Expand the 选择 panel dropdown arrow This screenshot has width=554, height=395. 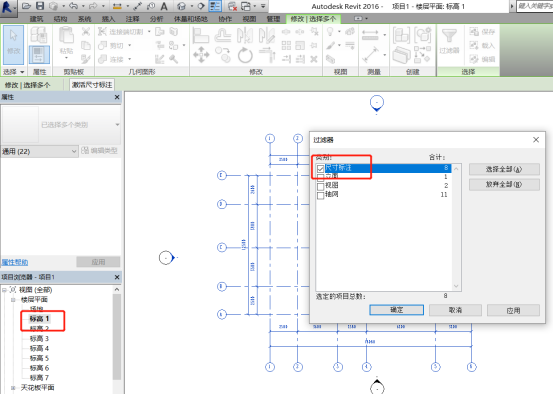(22, 72)
